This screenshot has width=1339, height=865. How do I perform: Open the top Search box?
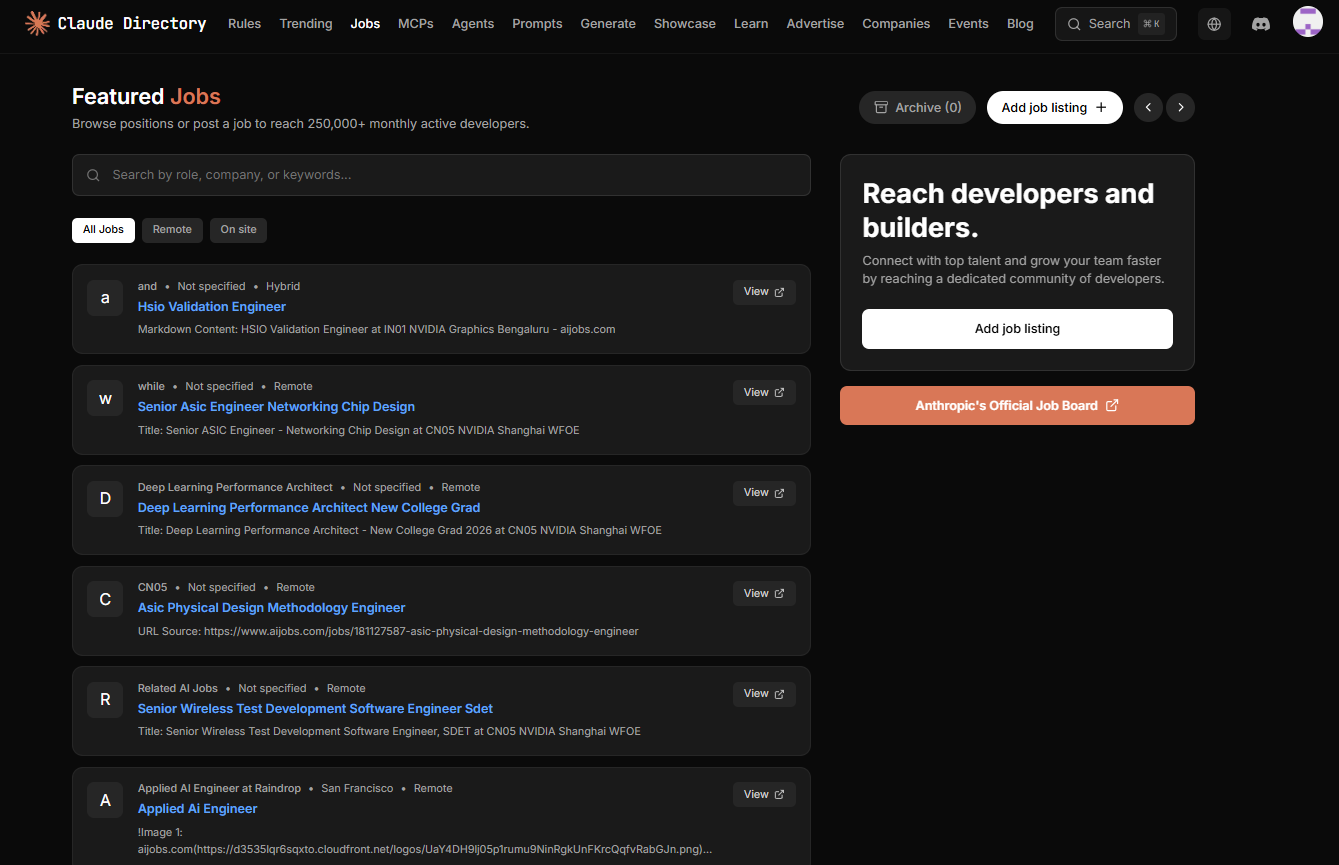coord(1115,24)
